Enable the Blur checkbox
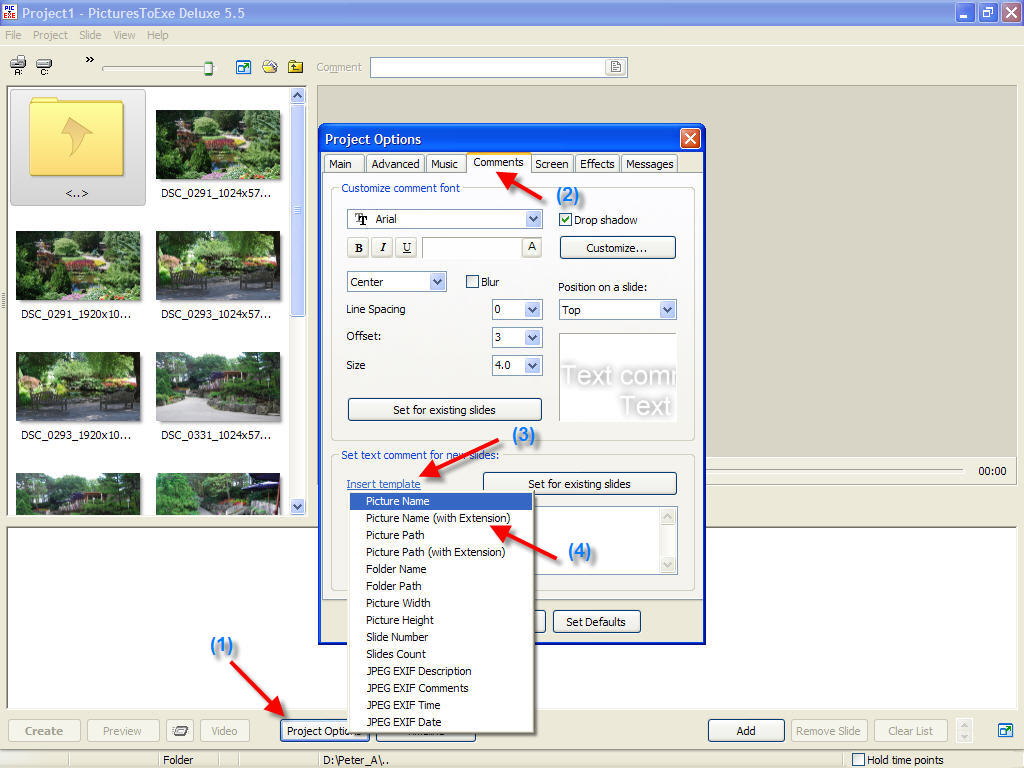1024x768 pixels. 472,281
